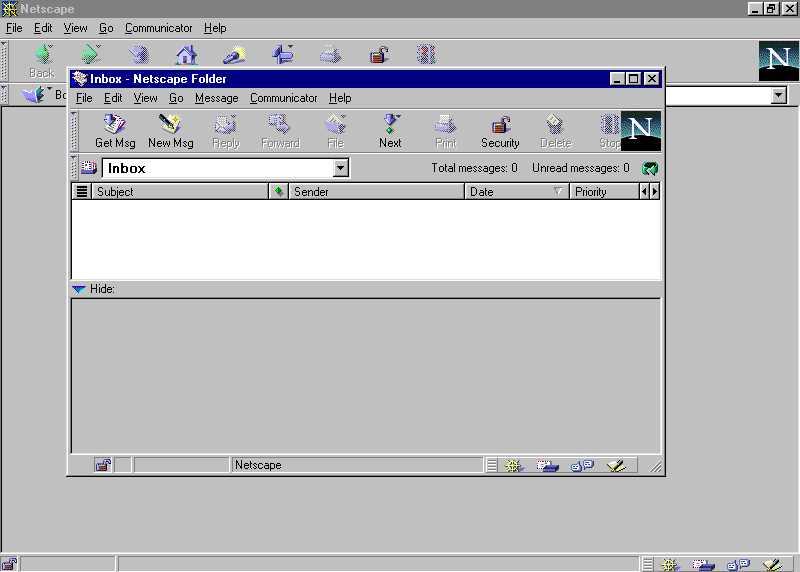This screenshot has height=572, width=800.
Task: Open Discussions from Inbox component bar
Action: (x=582, y=465)
